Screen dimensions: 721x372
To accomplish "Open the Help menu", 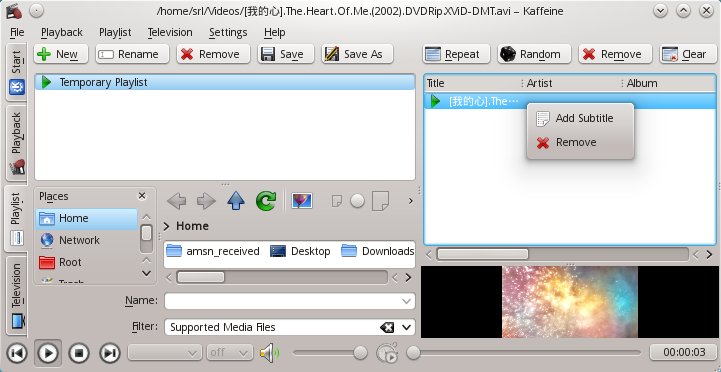I will [275, 32].
